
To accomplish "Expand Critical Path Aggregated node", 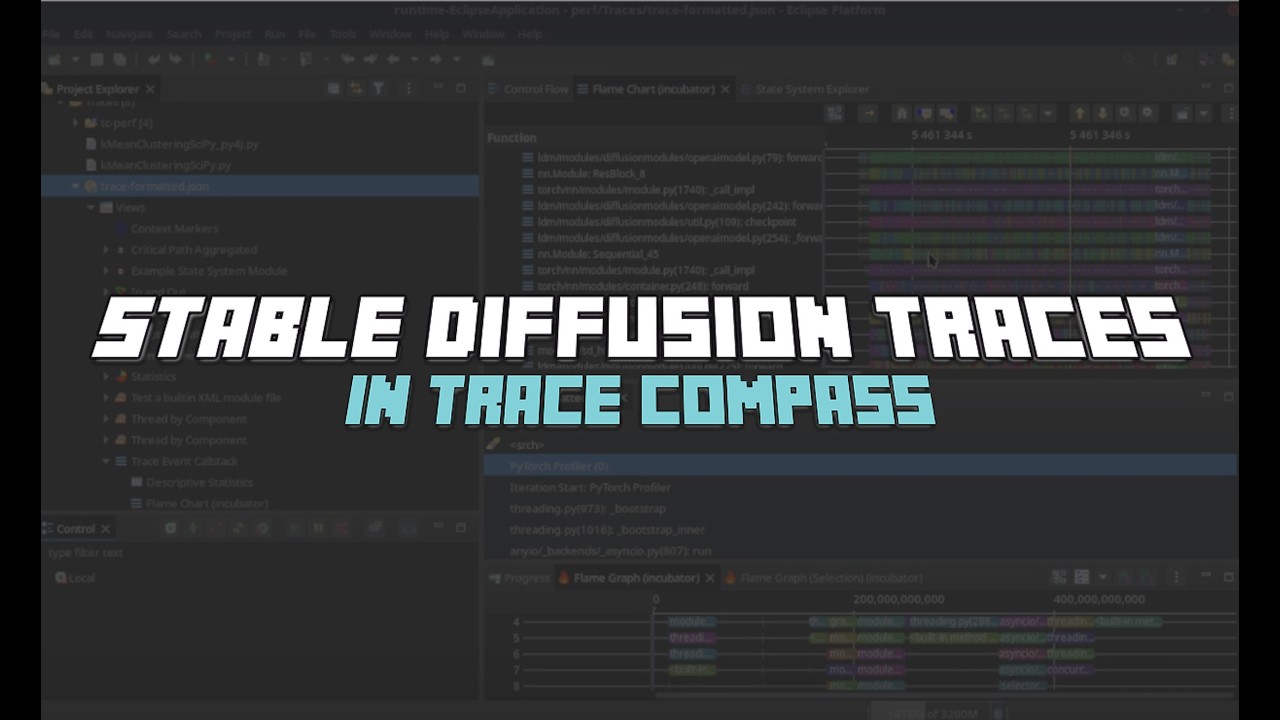I will point(106,250).
